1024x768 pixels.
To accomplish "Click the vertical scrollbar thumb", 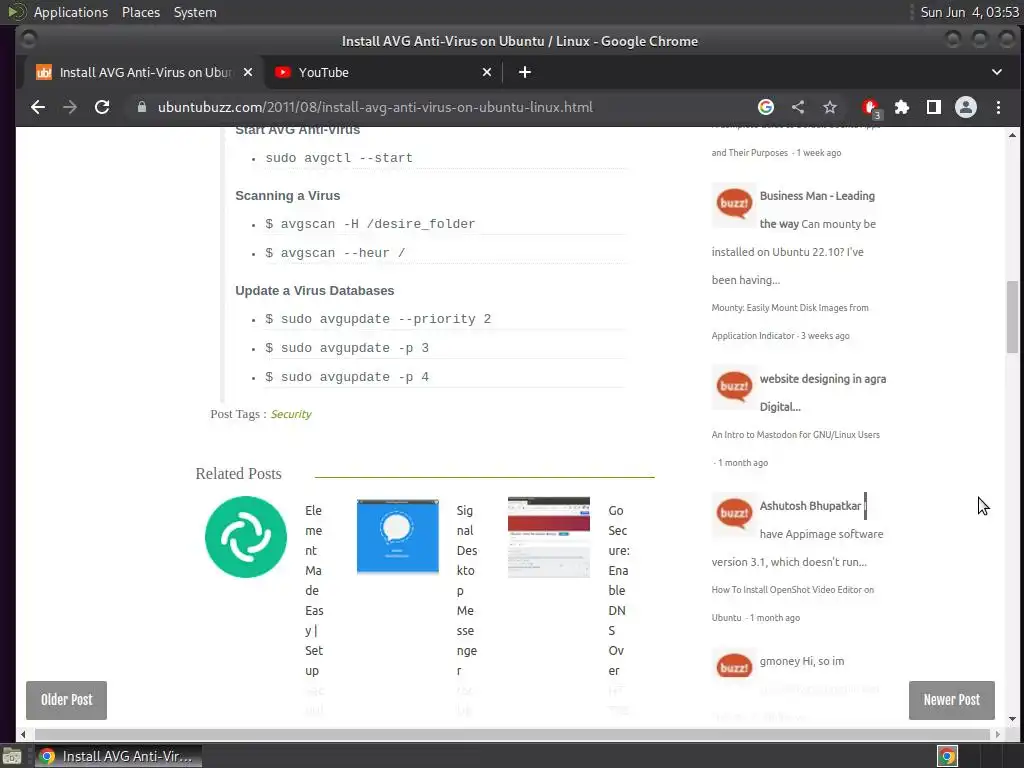I will click(x=1012, y=317).
